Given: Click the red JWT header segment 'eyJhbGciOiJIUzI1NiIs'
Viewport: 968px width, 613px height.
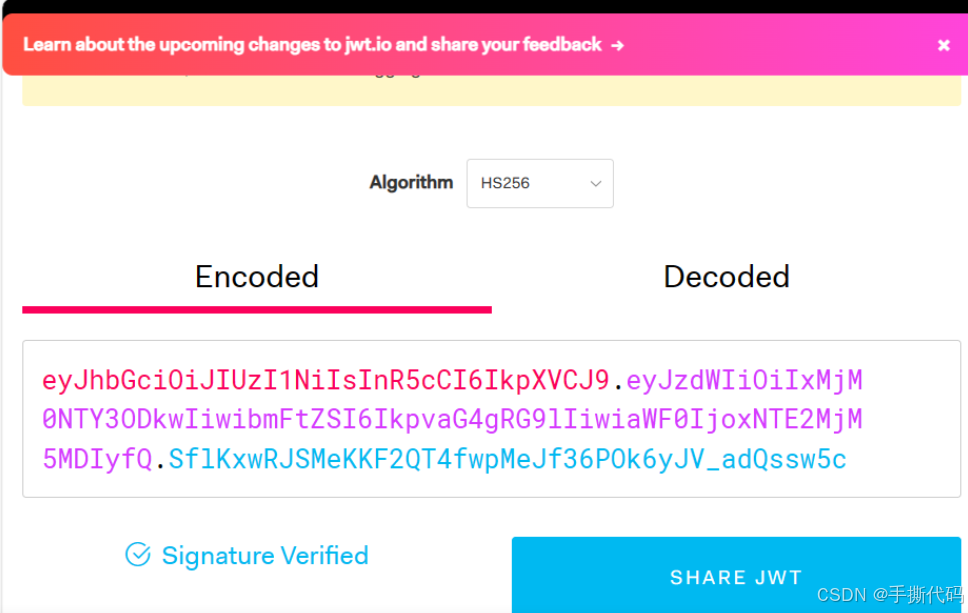Looking at the screenshot, I should [326, 380].
